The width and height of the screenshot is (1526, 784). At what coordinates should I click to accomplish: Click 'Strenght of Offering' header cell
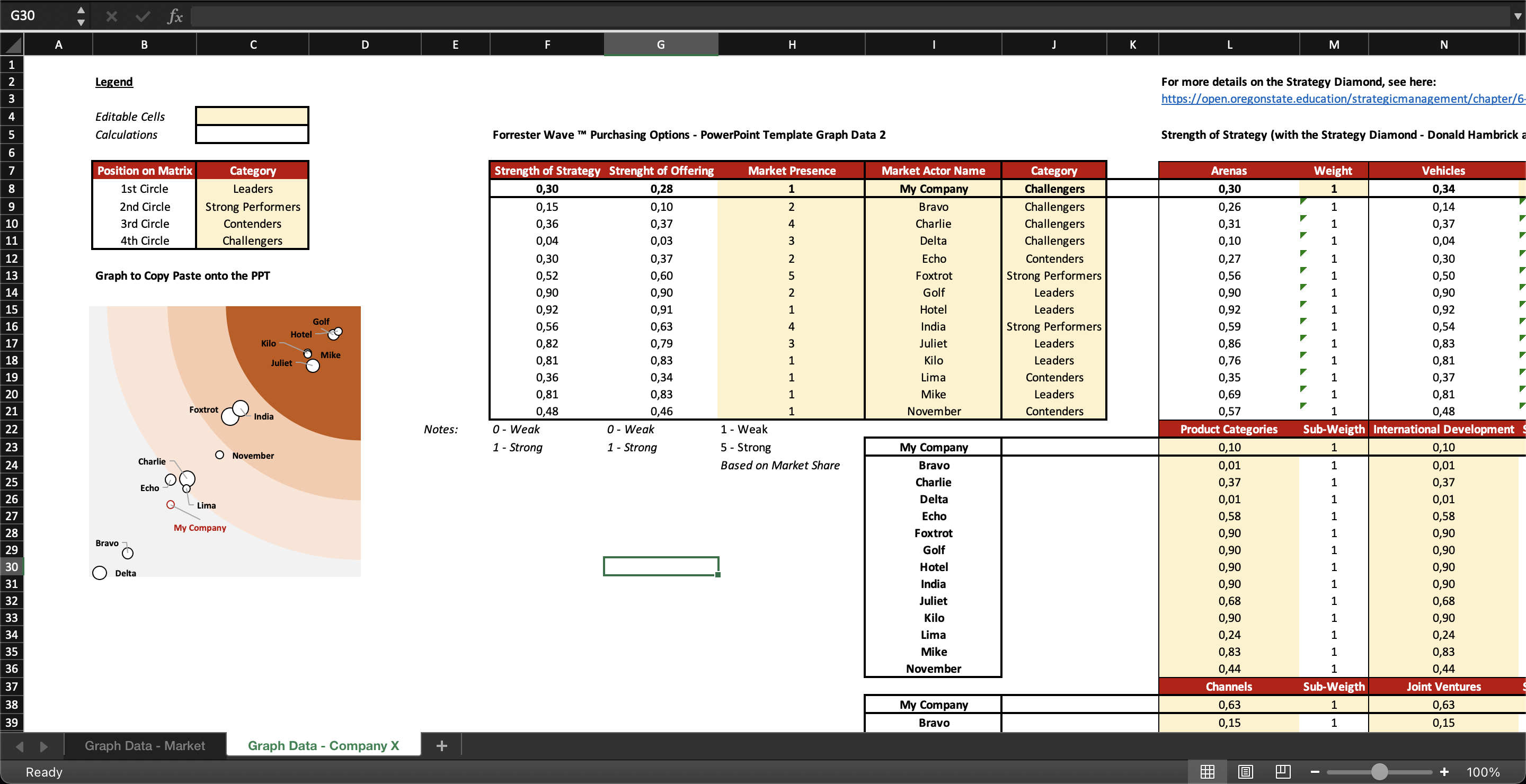point(661,171)
